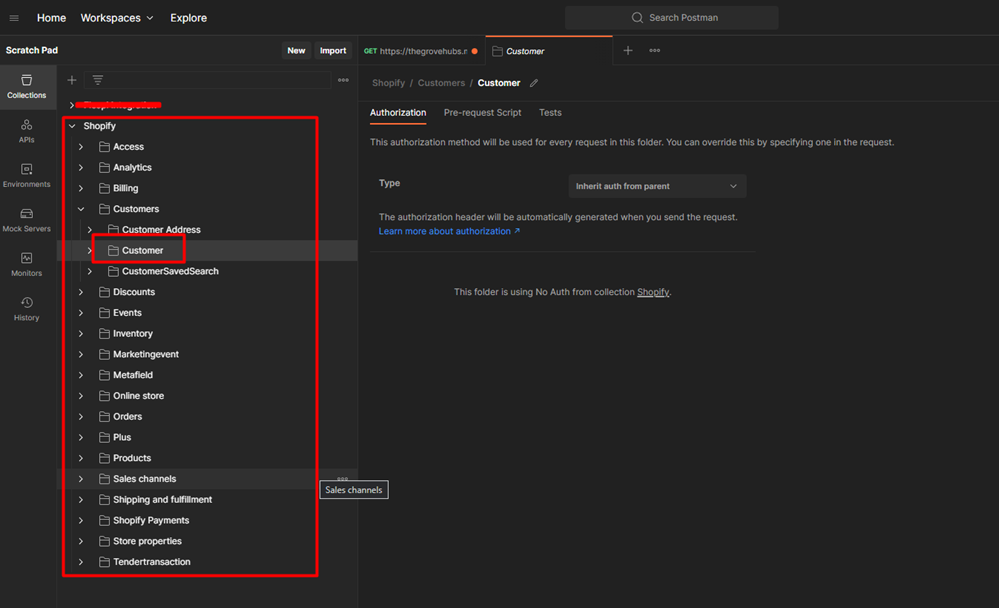
Task: Click the Plus folder icon
Action: point(104,437)
